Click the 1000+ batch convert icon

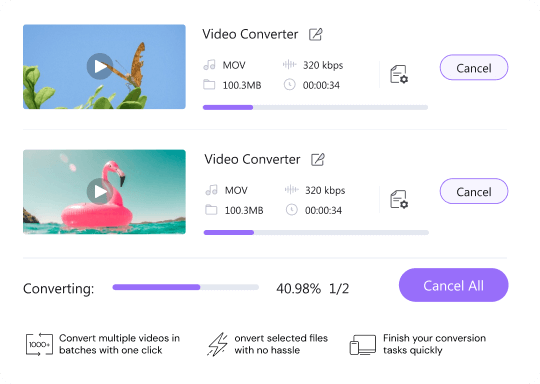[x=39, y=344]
